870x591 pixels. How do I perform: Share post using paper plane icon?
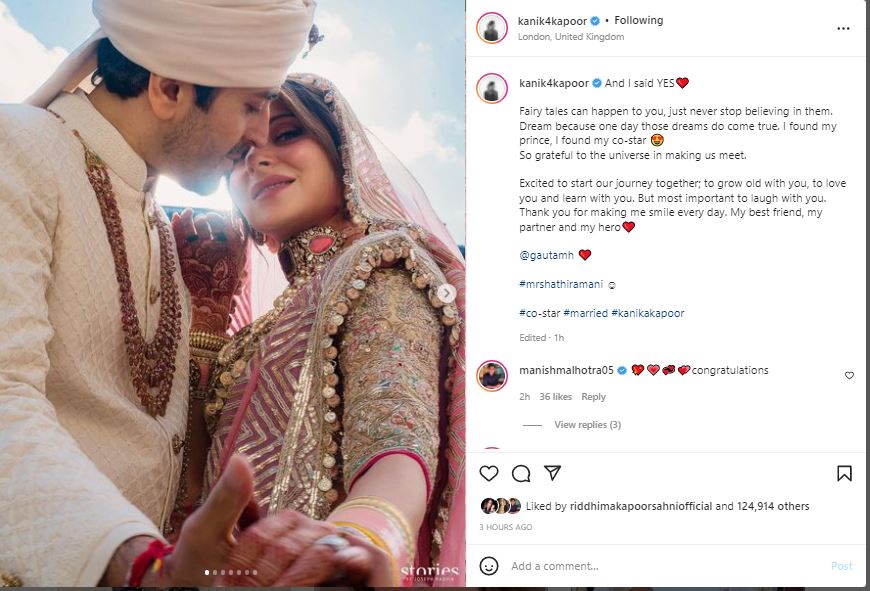coord(553,473)
